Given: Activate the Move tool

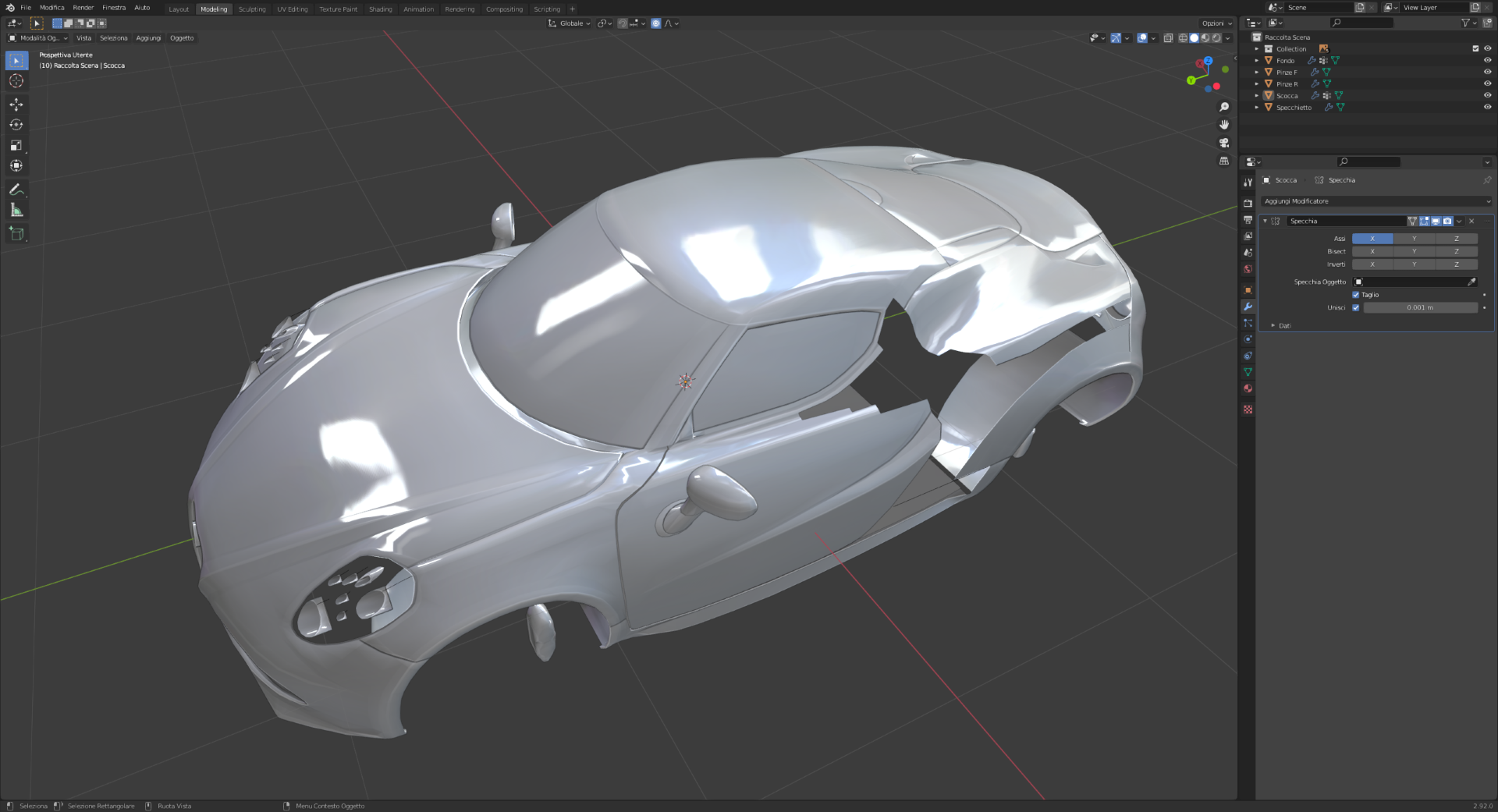Looking at the screenshot, I should [x=16, y=105].
